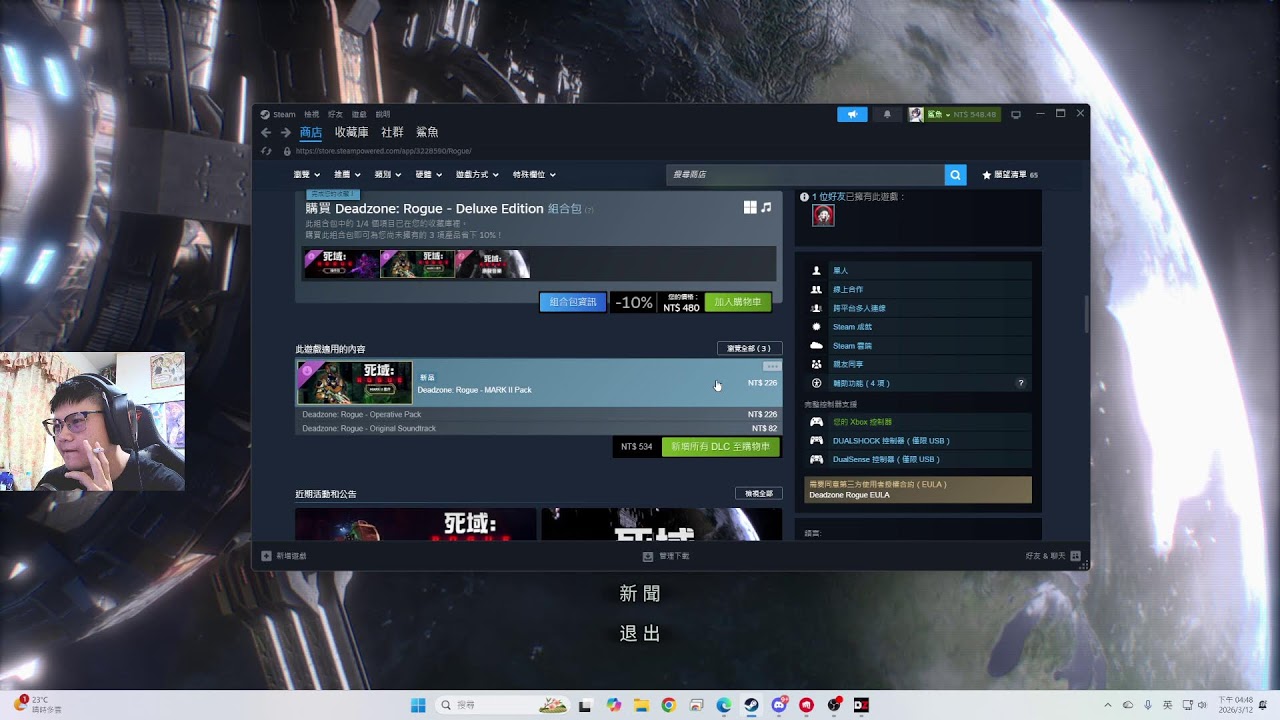Open the Steam menu
This screenshot has width=1280, height=720.
coord(279,115)
